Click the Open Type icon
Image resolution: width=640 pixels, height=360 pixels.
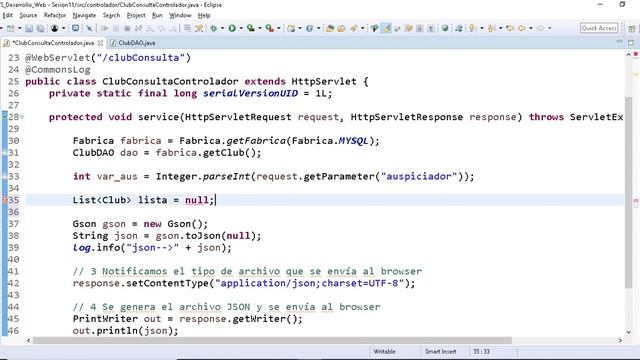[x=330, y=28]
